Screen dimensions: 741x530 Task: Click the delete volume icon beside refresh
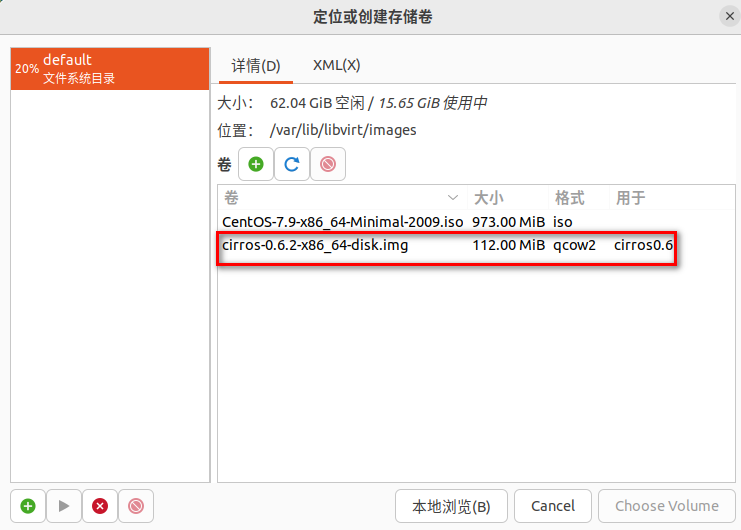[328, 164]
